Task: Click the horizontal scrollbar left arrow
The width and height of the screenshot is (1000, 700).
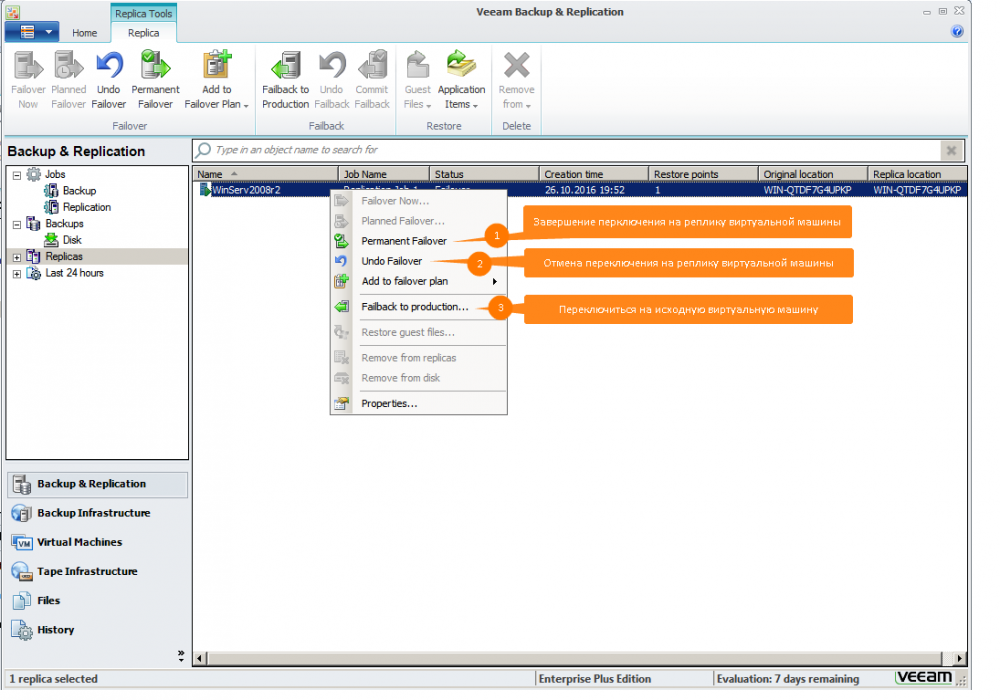Action: tap(200, 658)
